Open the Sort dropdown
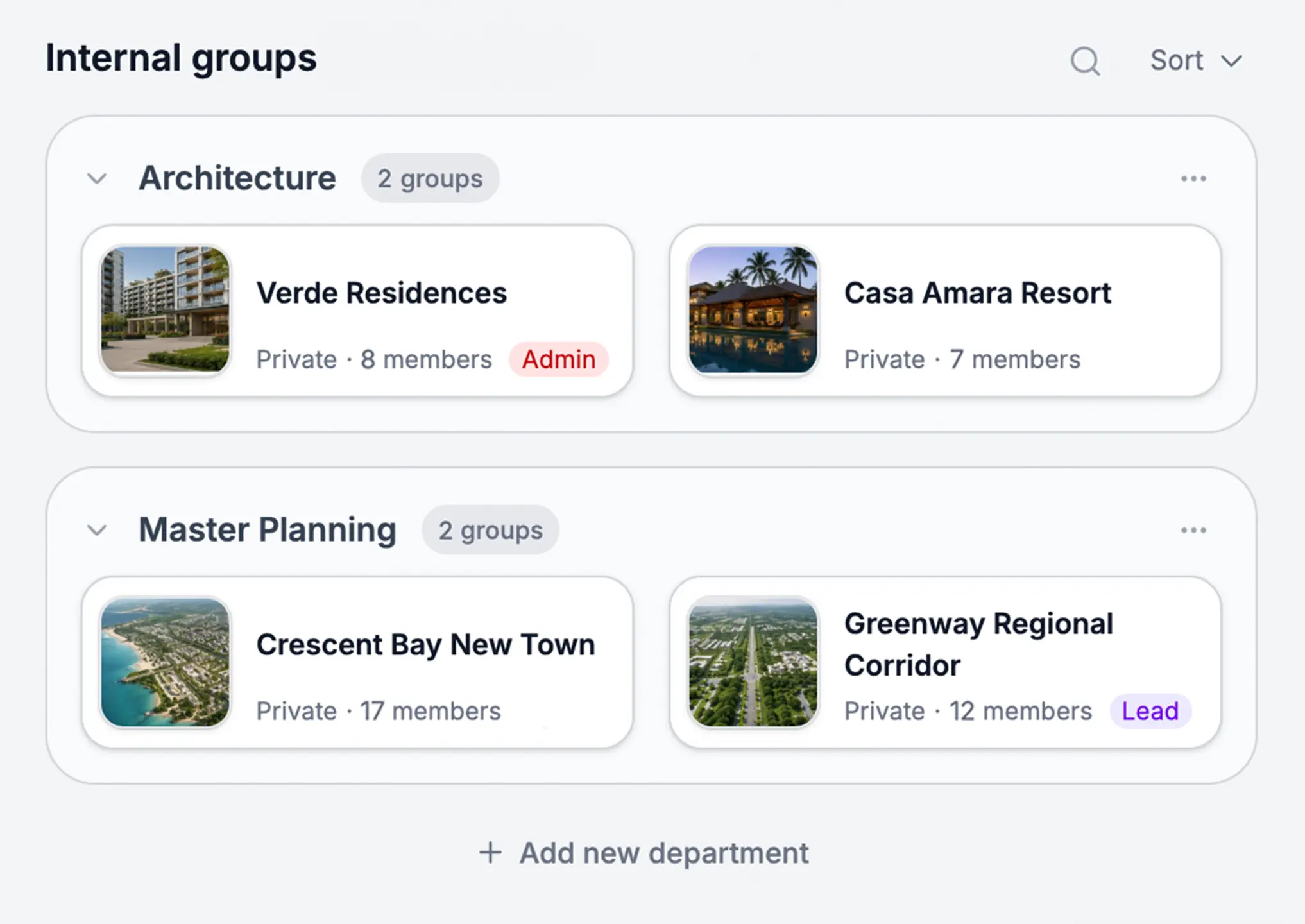The width and height of the screenshot is (1305, 924). pyautogui.click(x=1196, y=60)
